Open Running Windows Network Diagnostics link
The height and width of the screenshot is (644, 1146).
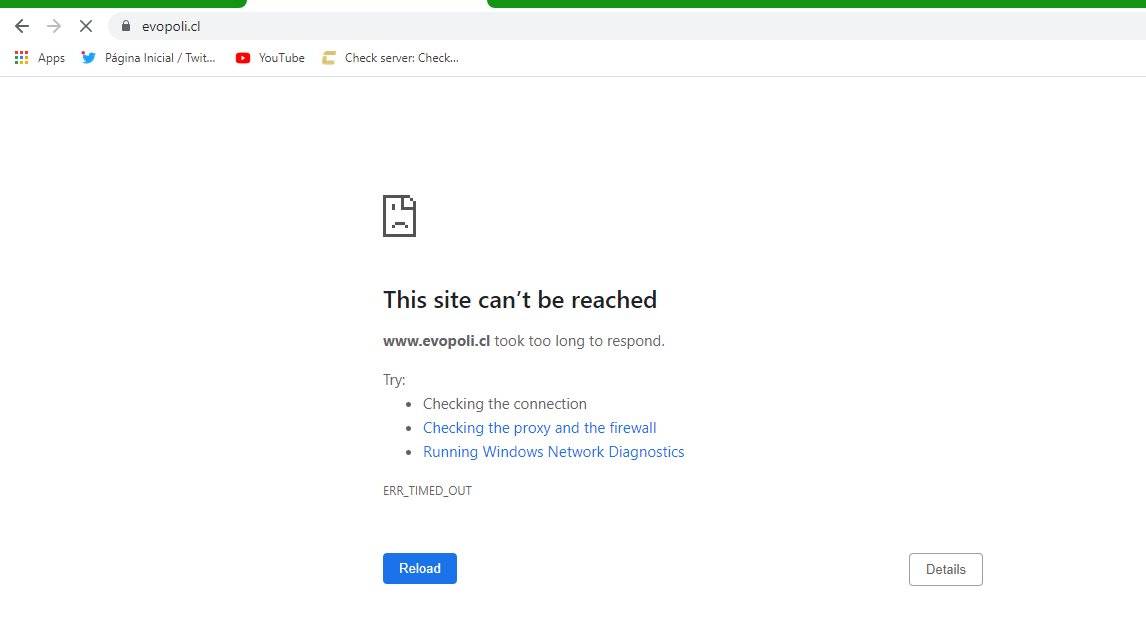pos(553,452)
